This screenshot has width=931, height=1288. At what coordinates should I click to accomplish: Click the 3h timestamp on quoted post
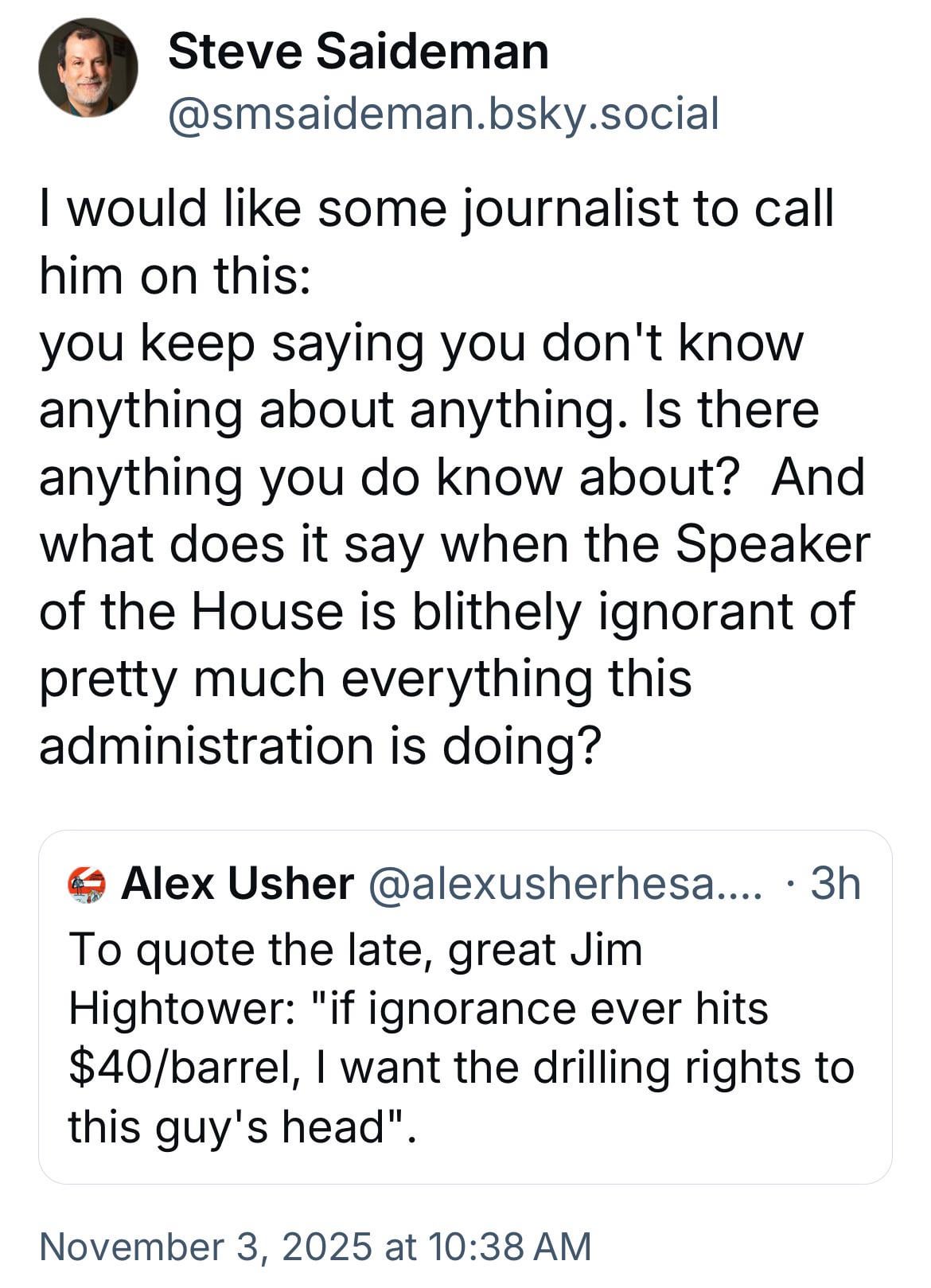click(835, 883)
